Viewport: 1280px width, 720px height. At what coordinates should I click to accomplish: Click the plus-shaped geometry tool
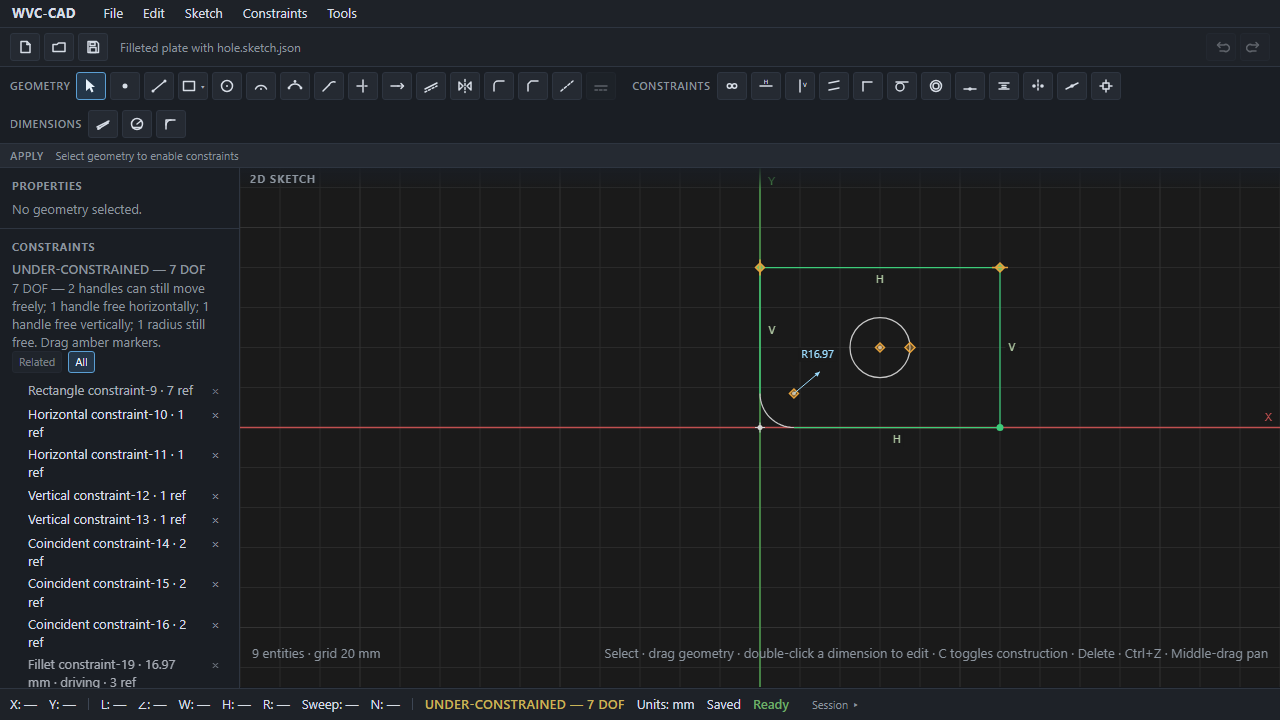coord(363,86)
